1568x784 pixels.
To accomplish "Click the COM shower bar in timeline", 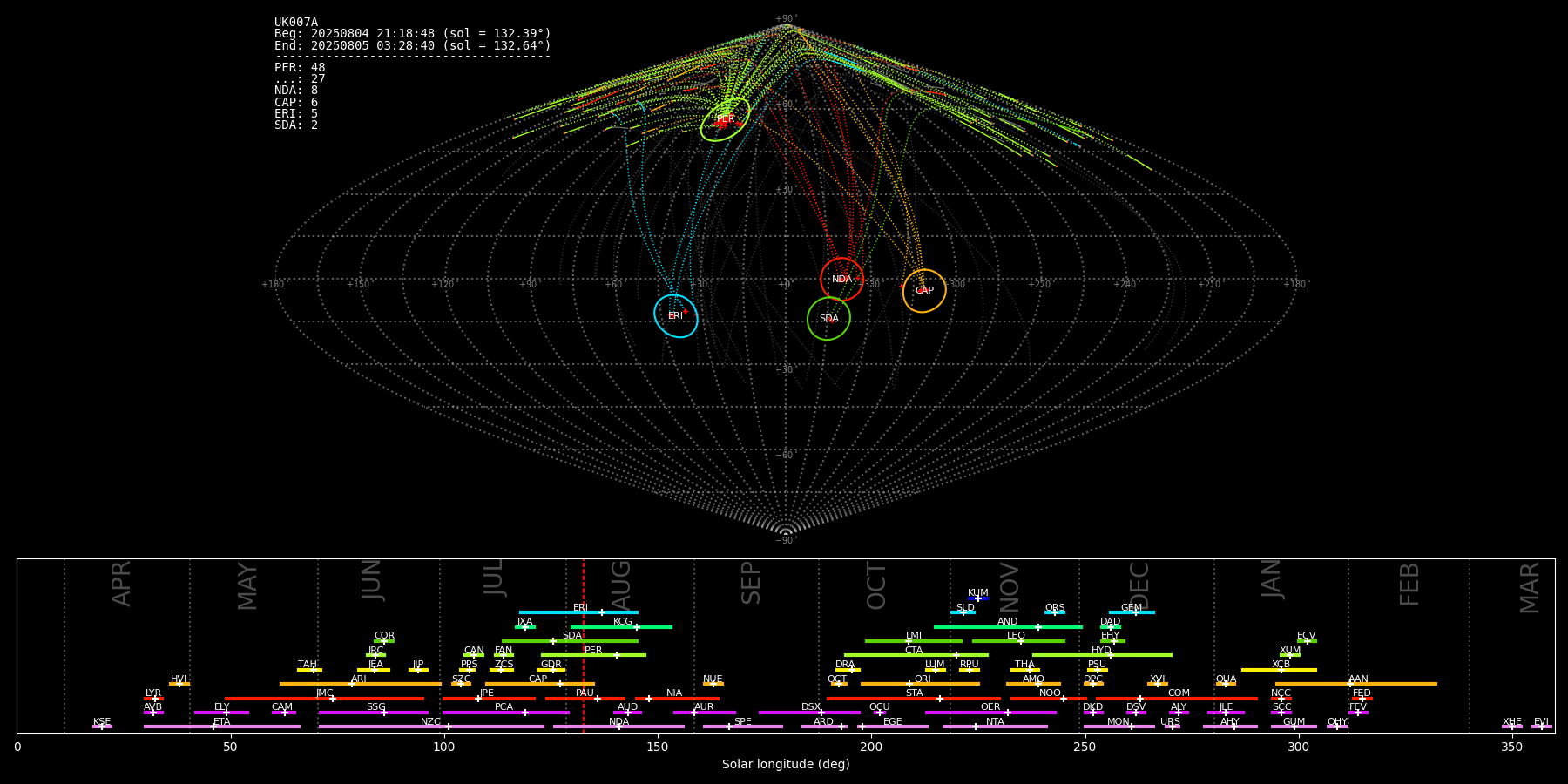I will click(x=1176, y=699).
